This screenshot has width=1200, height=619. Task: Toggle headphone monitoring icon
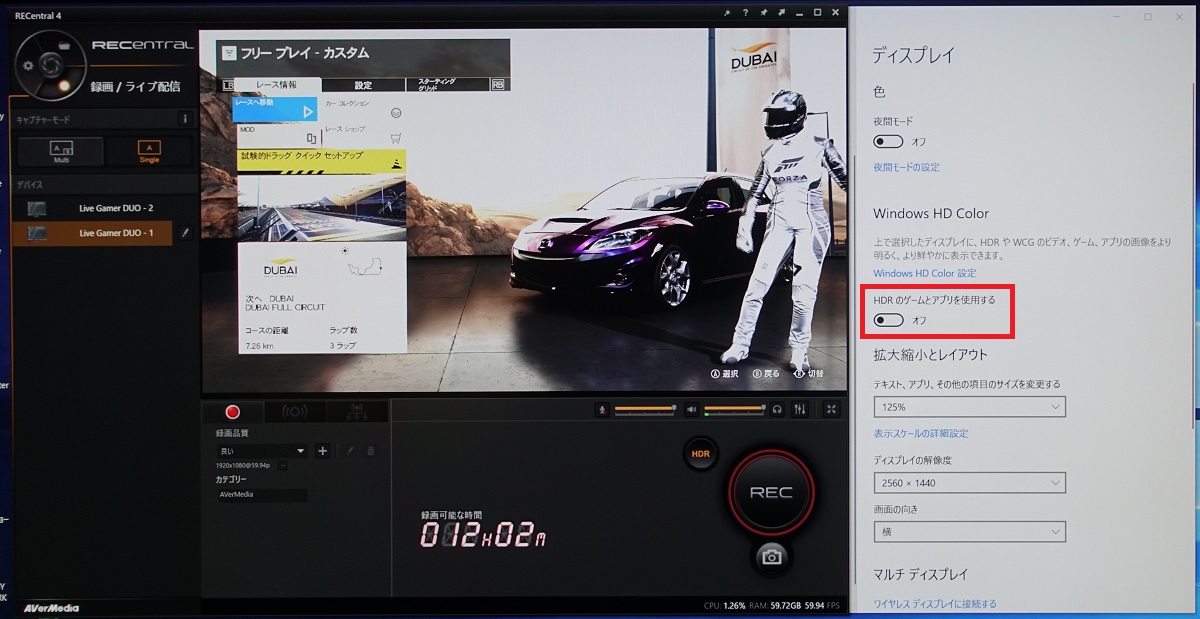tap(777, 409)
